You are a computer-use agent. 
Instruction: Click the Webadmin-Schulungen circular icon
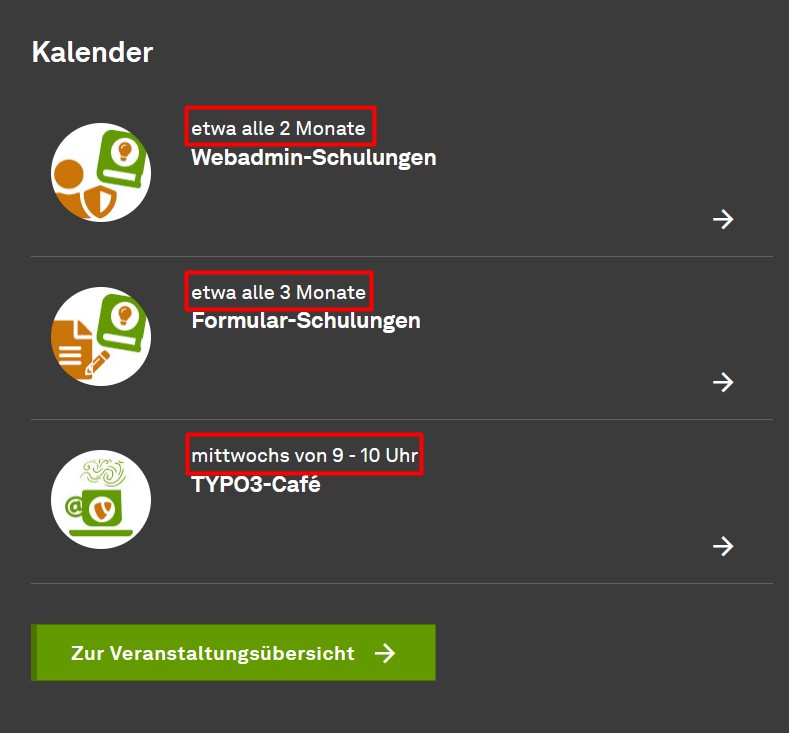point(101,173)
